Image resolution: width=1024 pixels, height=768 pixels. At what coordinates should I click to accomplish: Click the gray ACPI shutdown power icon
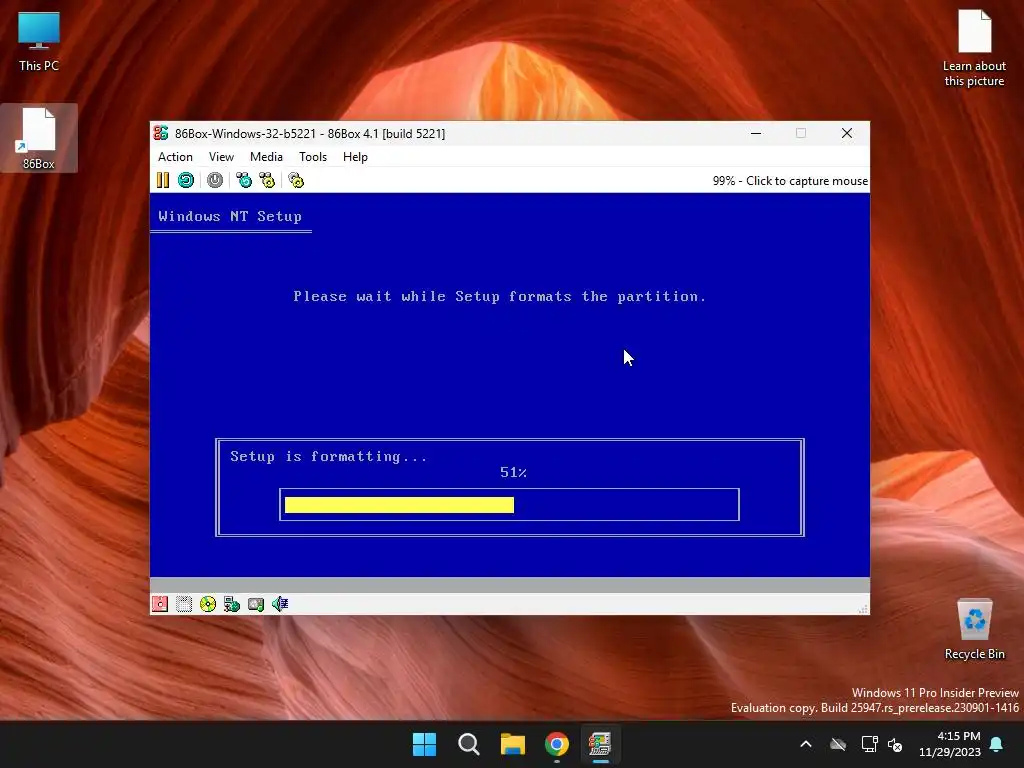click(215, 180)
